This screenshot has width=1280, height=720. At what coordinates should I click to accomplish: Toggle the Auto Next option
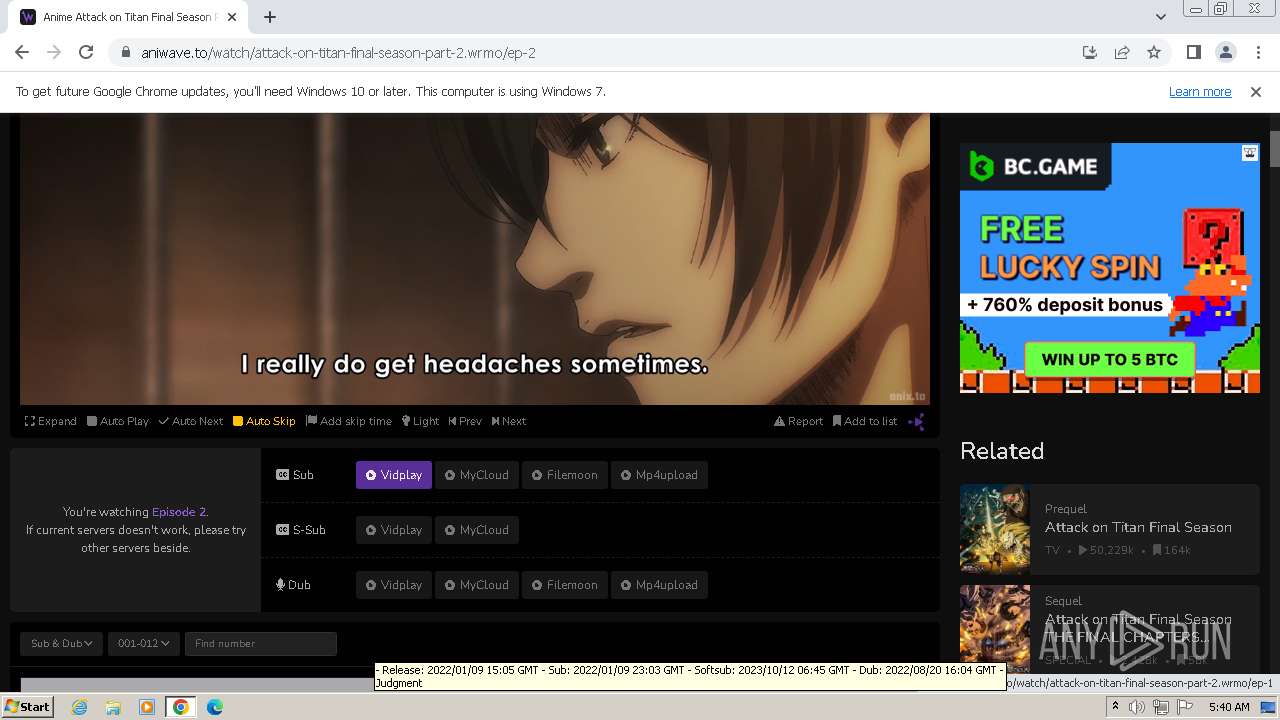[191, 421]
